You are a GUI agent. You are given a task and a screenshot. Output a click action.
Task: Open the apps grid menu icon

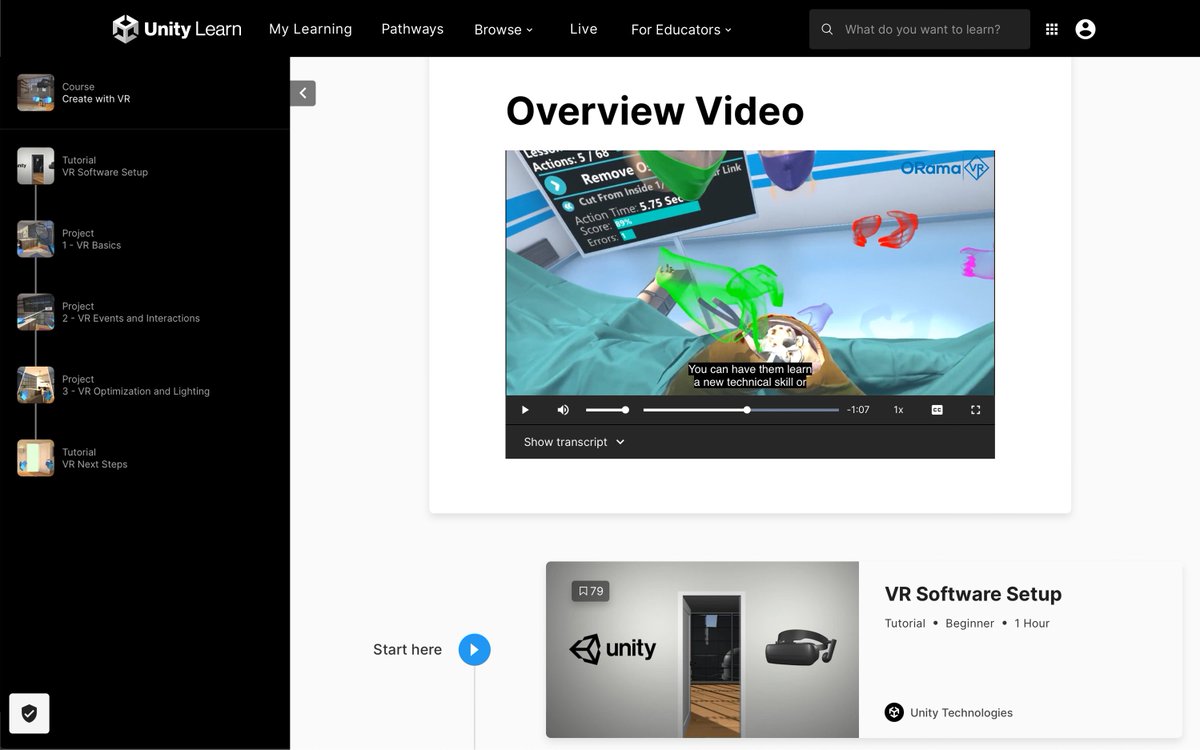click(x=1051, y=29)
